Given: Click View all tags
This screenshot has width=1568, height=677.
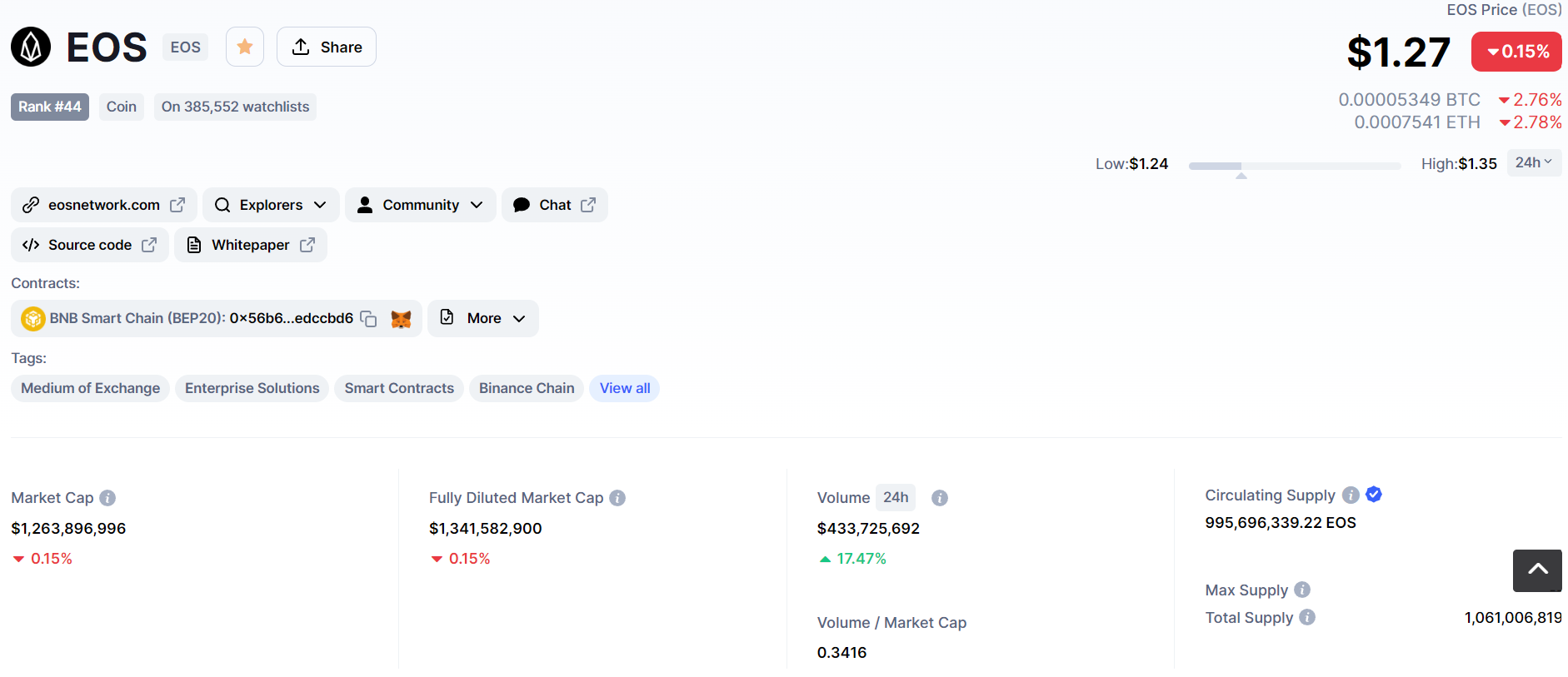Looking at the screenshot, I should [625, 388].
